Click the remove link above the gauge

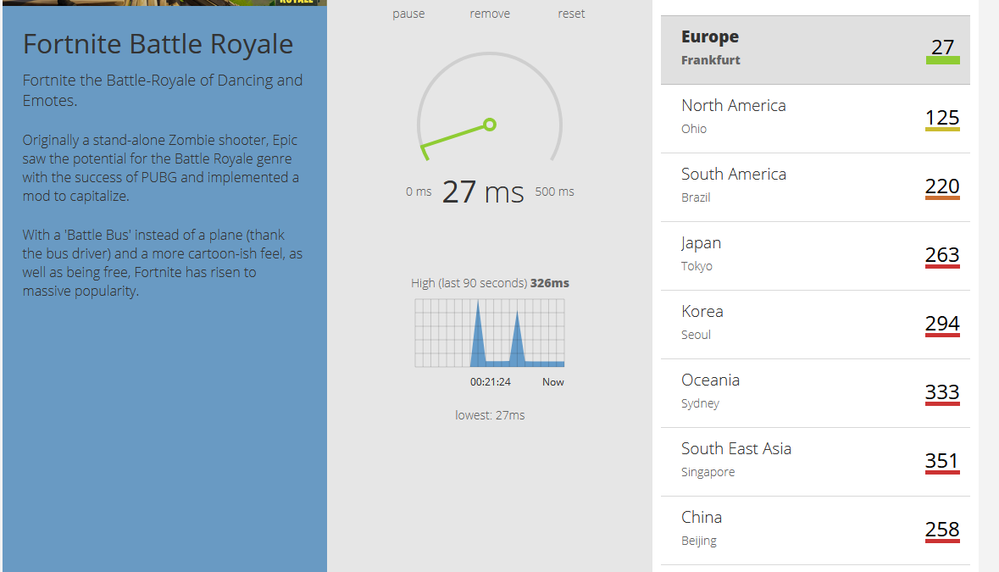(489, 14)
